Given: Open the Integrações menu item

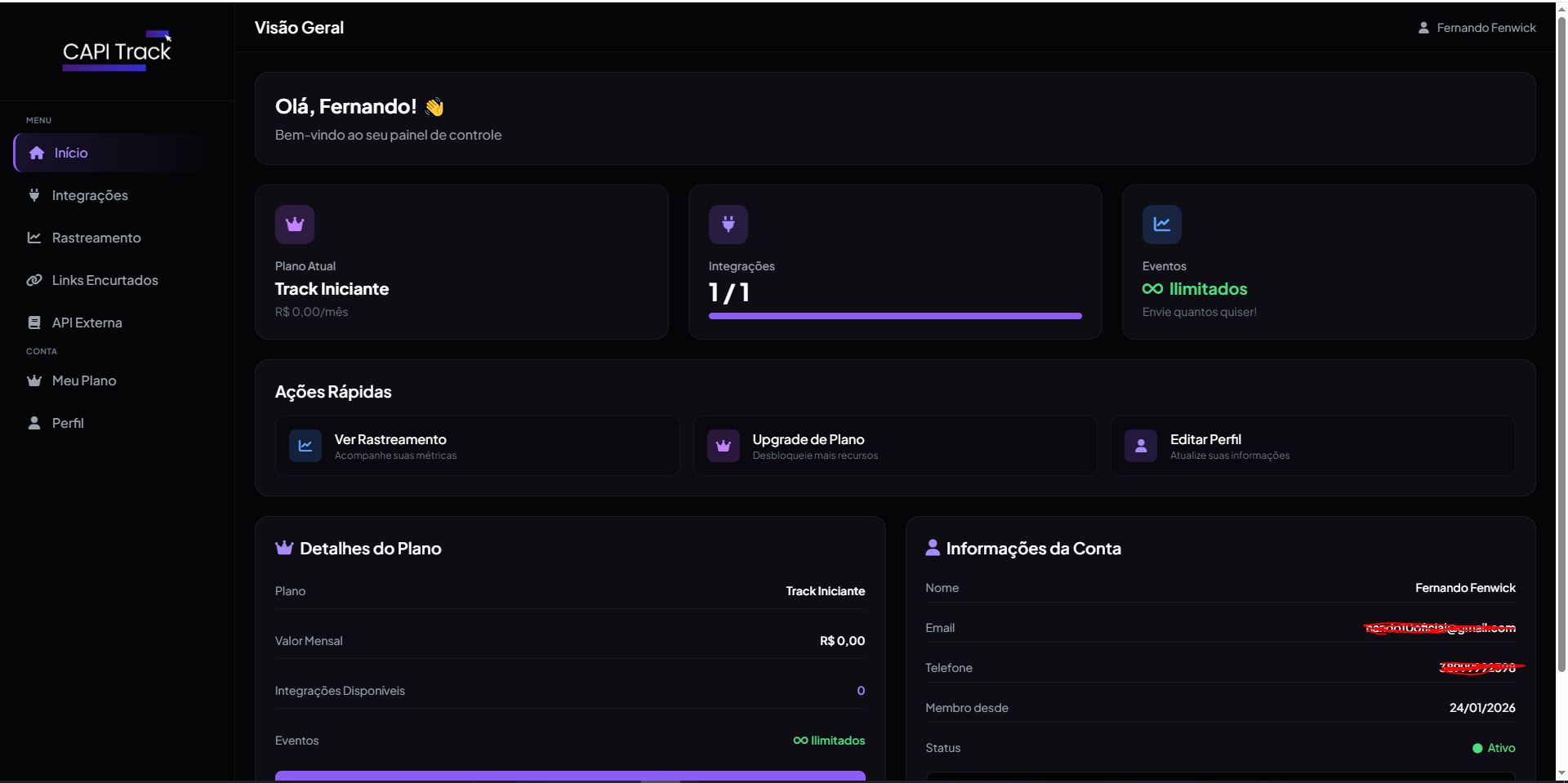Looking at the screenshot, I should pos(90,195).
